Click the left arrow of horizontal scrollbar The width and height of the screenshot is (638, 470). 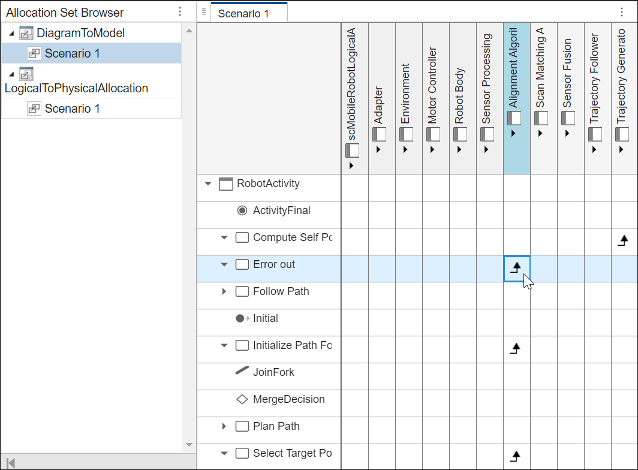click(11, 461)
